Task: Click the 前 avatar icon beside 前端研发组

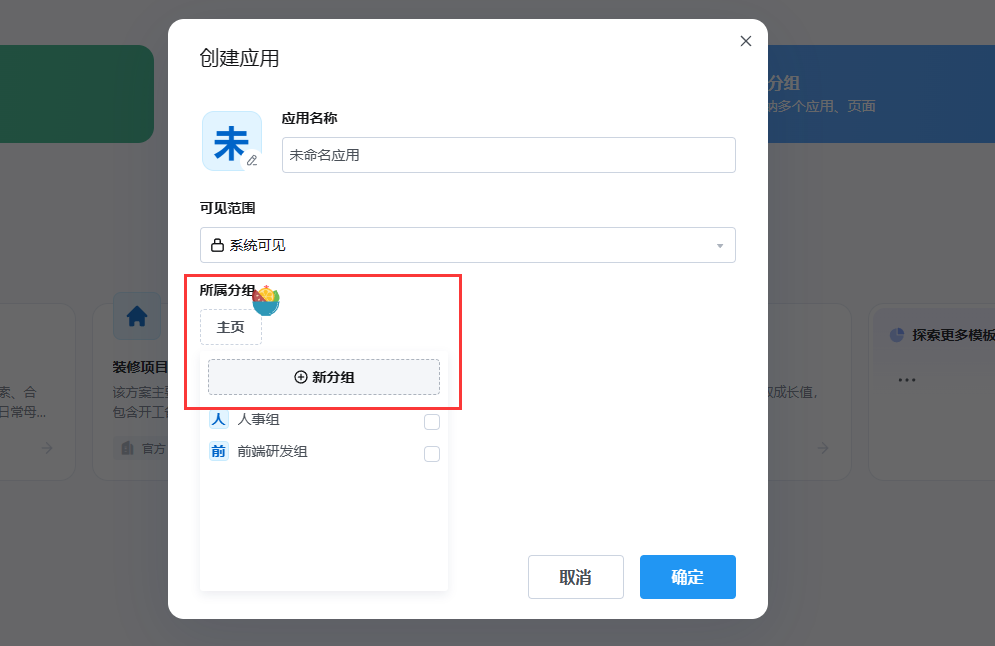Action: pyautogui.click(x=218, y=453)
